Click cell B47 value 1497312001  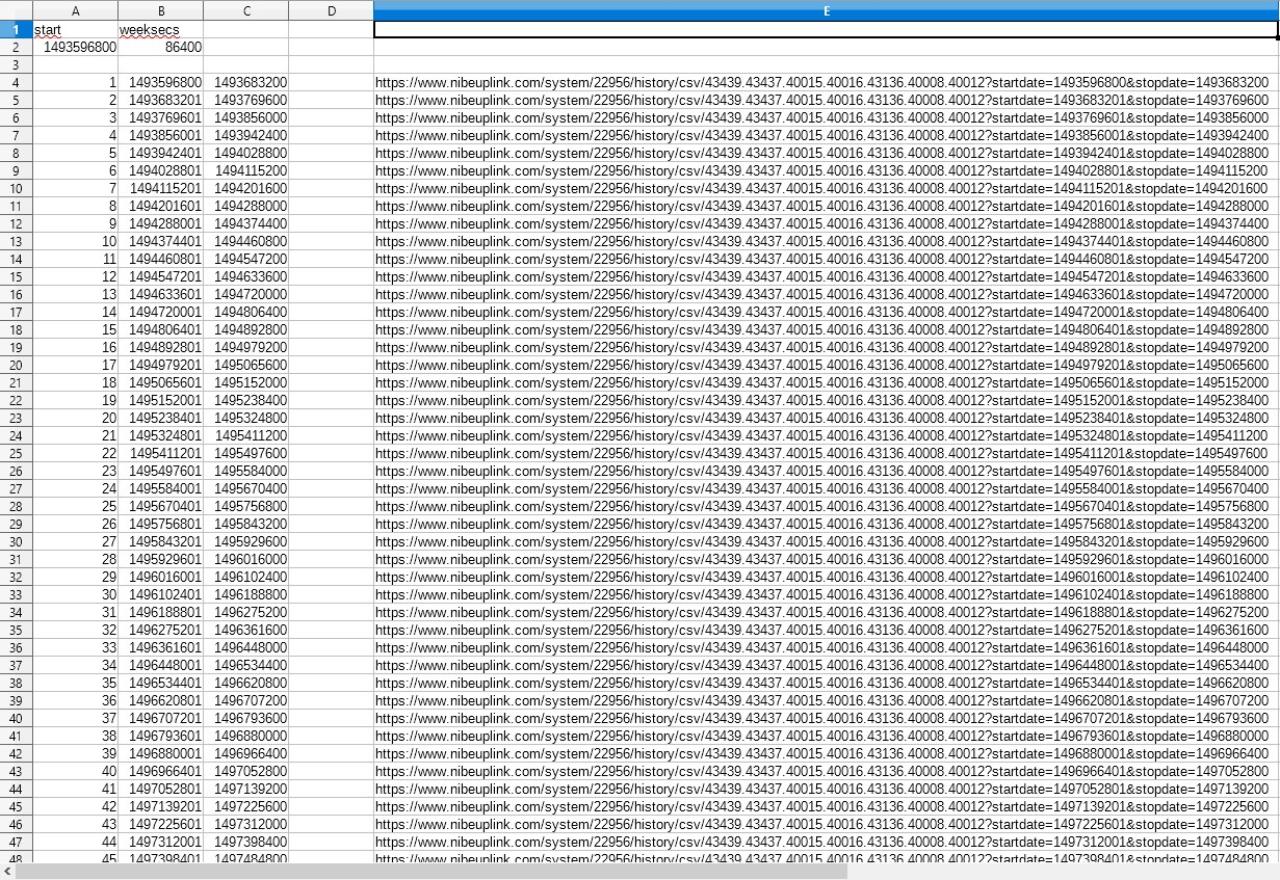click(x=161, y=841)
